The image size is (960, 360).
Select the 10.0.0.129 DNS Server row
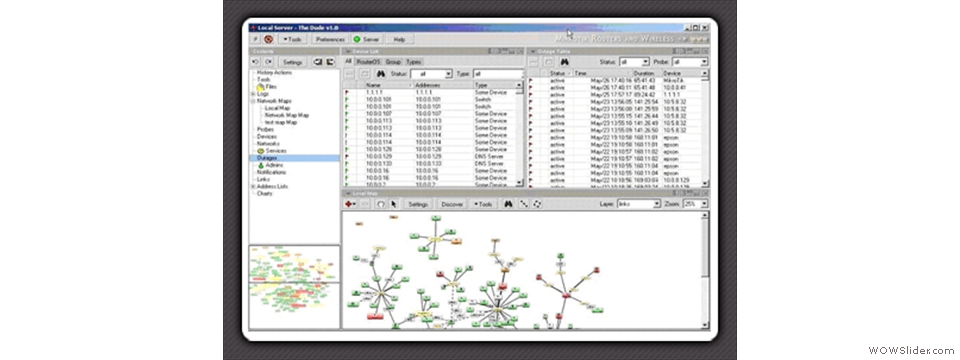pos(429,156)
